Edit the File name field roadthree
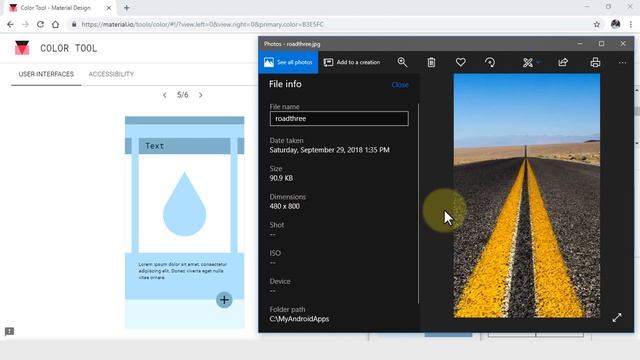 click(339, 119)
